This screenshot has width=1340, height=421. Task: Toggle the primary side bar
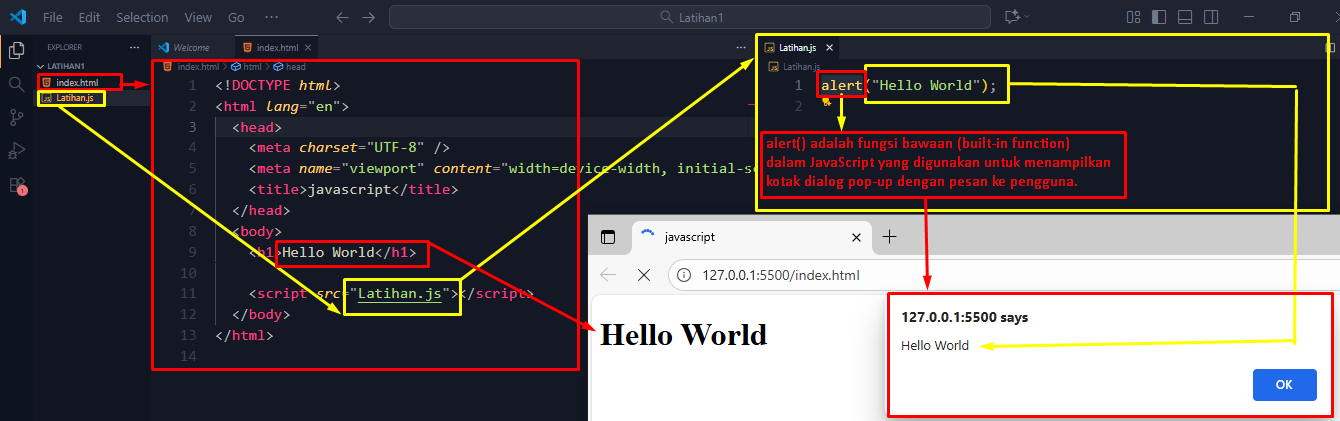(x=1159, y=17)
